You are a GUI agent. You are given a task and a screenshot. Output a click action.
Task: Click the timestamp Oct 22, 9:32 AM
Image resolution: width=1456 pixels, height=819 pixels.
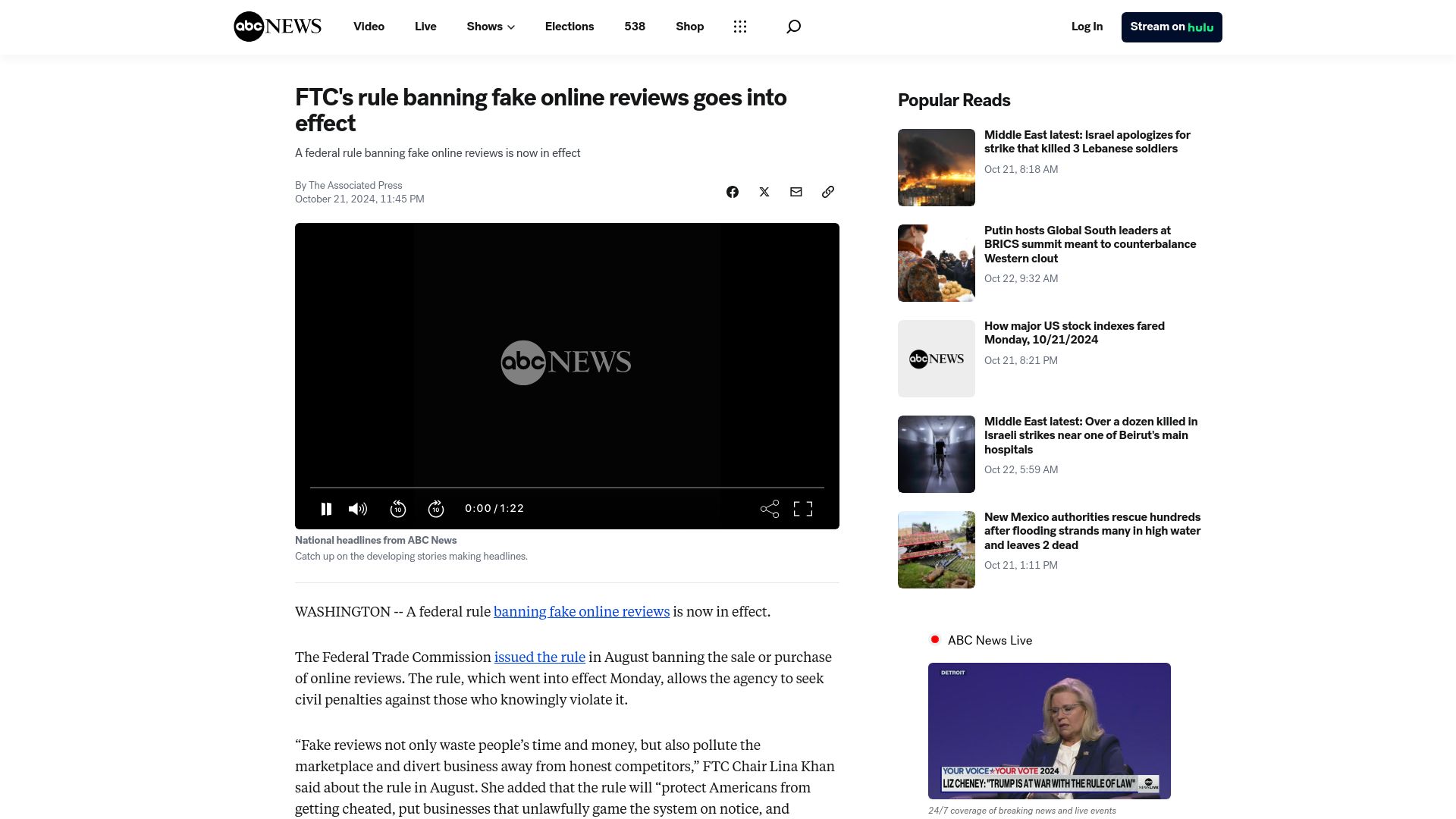tap(1021, 278)
